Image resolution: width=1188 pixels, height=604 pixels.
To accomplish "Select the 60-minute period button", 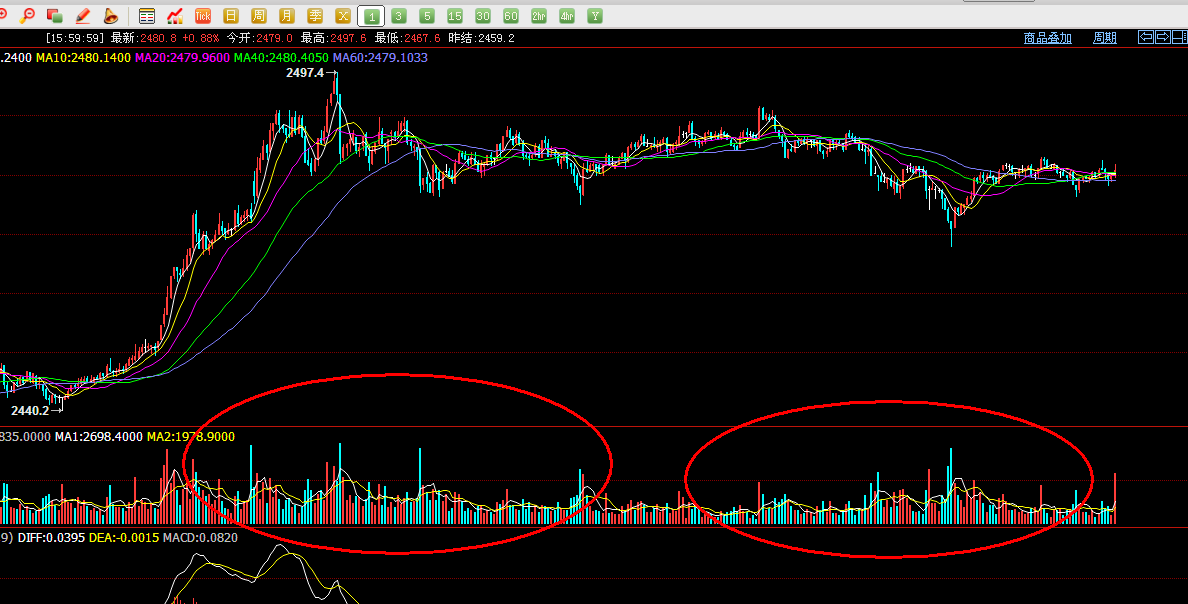I will (x=511, y=16).
